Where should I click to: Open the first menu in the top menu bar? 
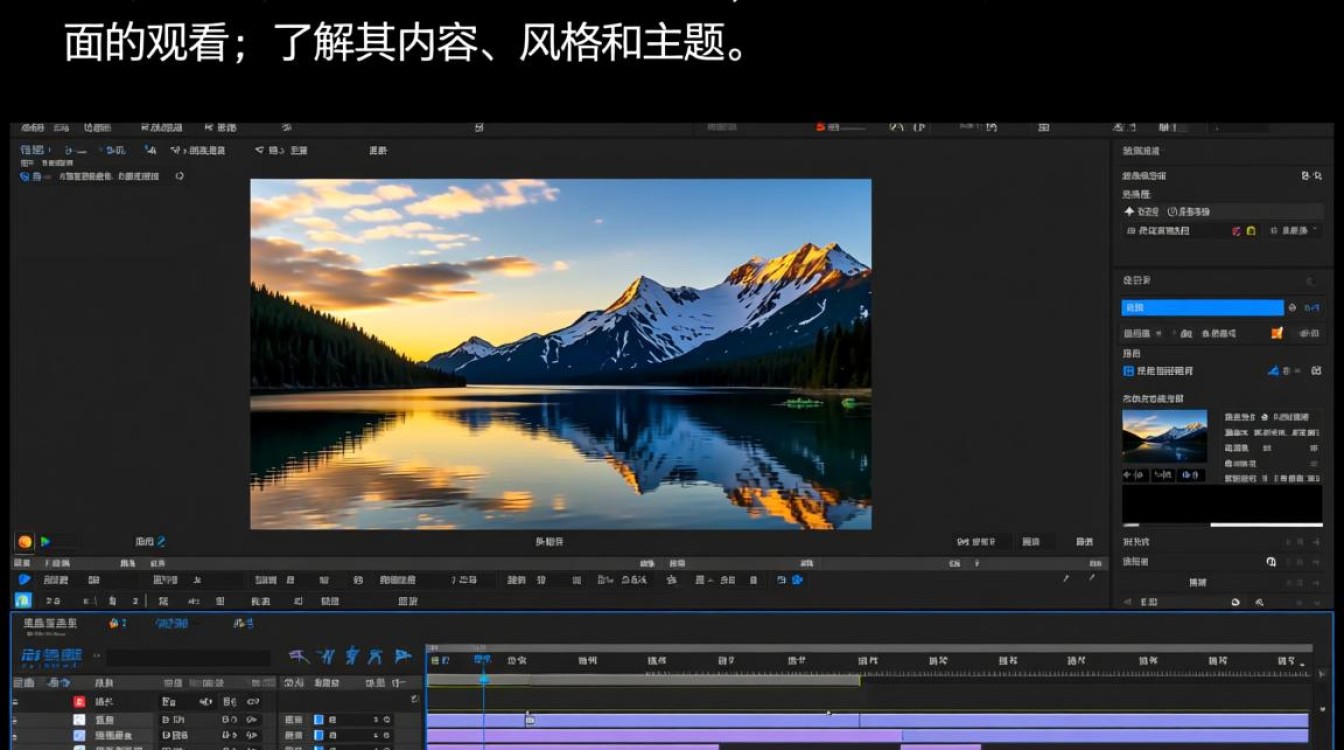32,128
